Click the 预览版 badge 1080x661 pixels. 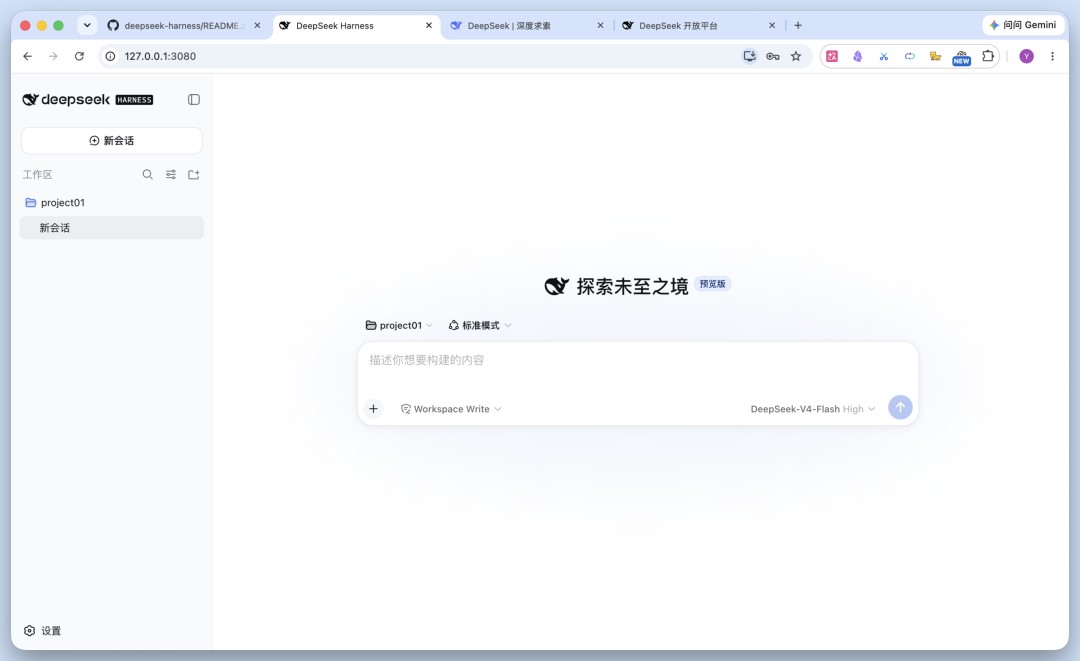click(x=712, y=284)
